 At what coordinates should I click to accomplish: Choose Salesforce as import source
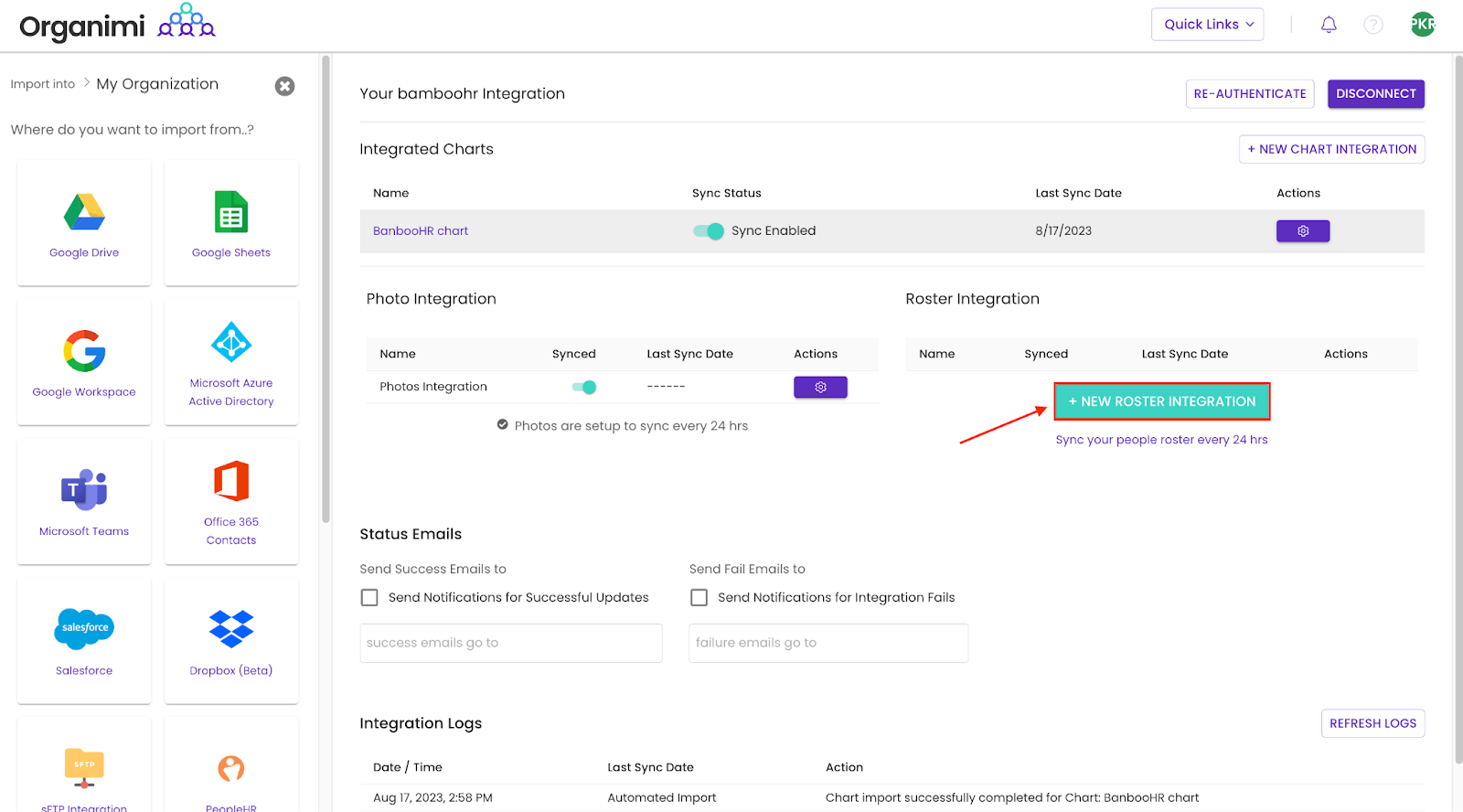[84, 641]
